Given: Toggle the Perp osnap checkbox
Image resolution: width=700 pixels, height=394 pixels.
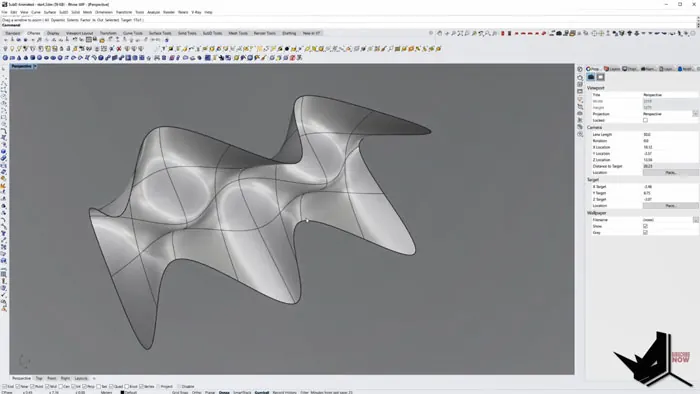Looking at the screenshot, I should pyautogui.click(x=85, y=386).
